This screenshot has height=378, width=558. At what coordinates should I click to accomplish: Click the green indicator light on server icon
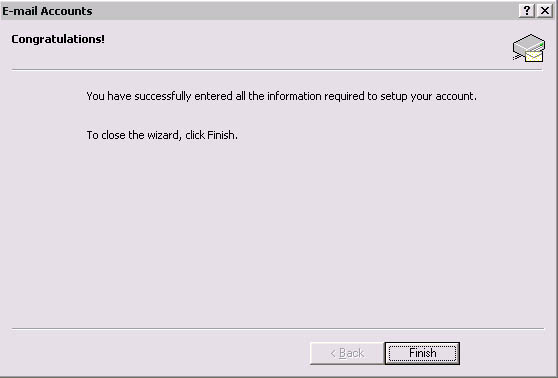point(541,44)
